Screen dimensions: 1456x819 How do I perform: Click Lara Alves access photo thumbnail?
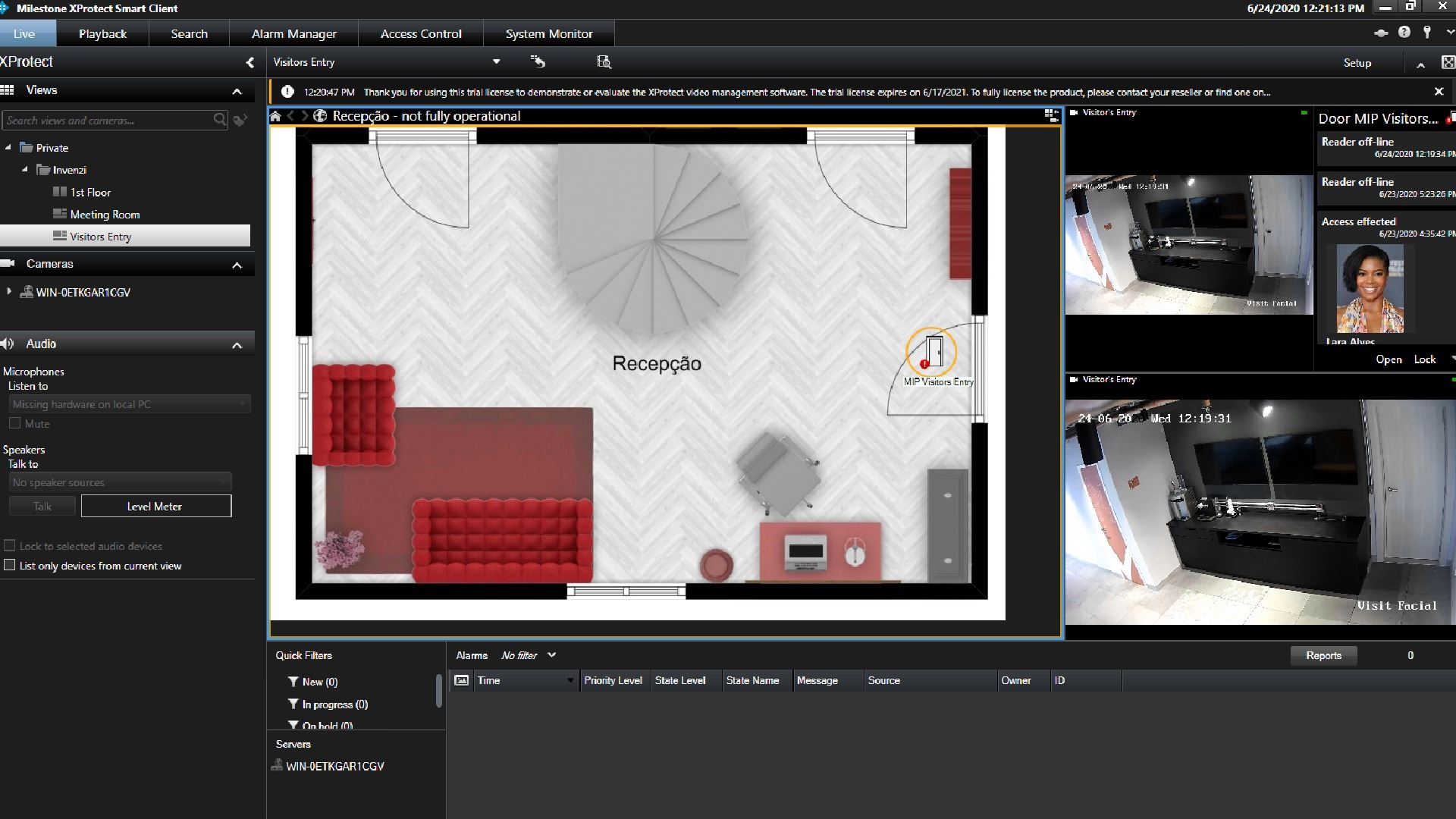tap(1370, 288)
